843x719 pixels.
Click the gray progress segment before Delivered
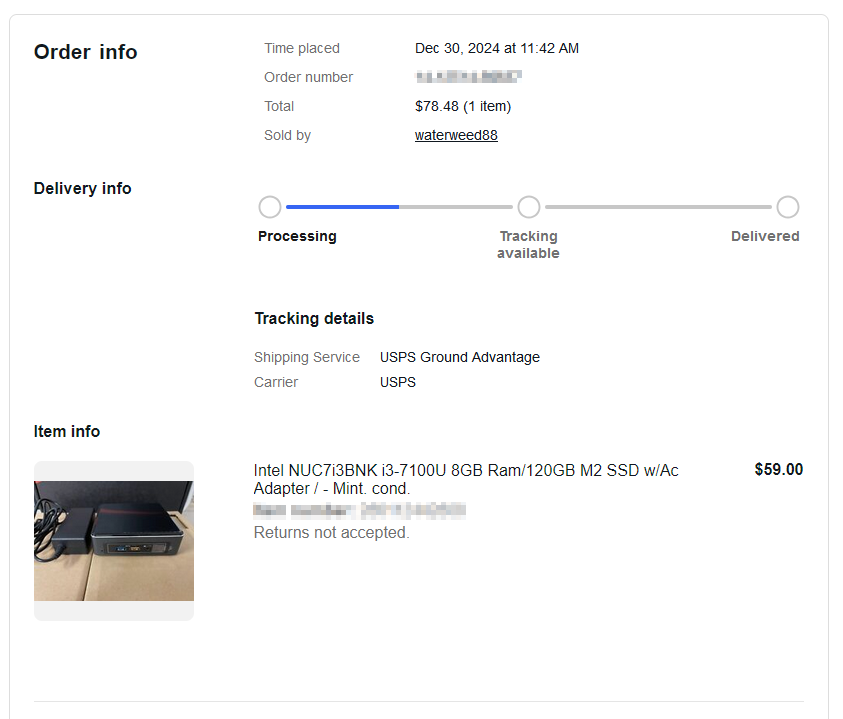[658, 207]
